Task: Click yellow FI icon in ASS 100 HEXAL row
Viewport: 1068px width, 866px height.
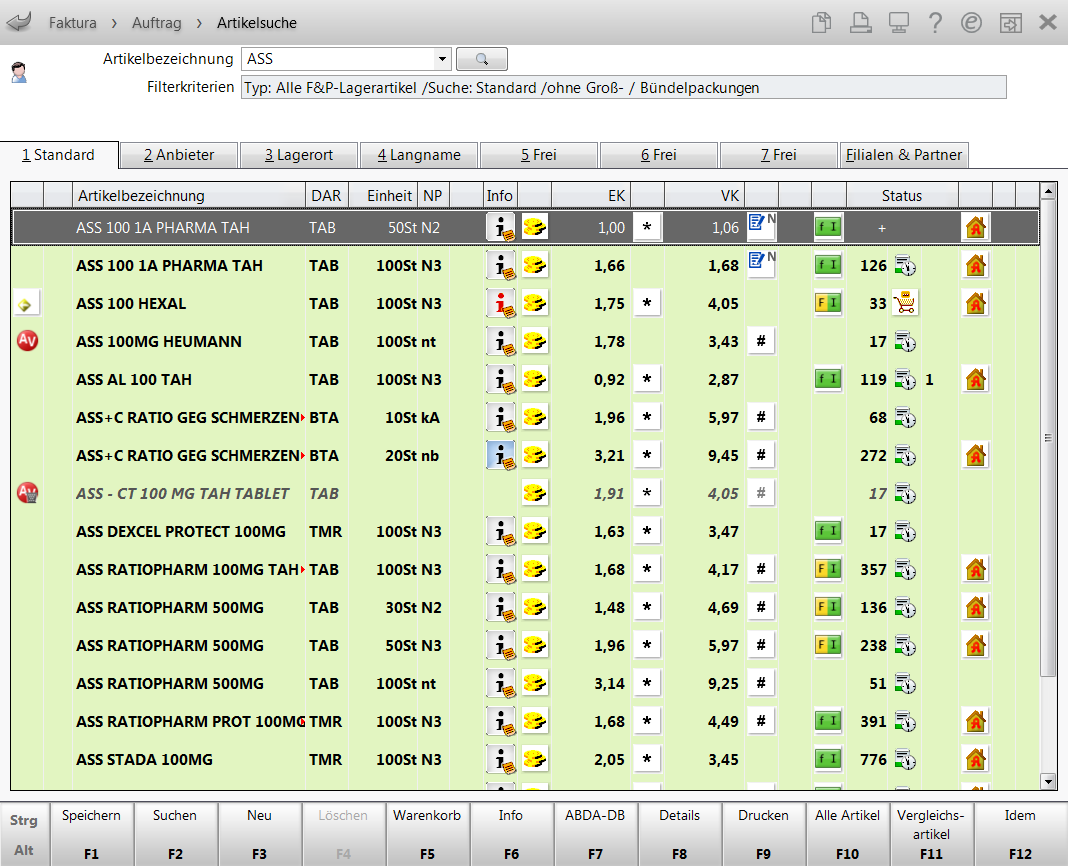Action: click(828, 303)
